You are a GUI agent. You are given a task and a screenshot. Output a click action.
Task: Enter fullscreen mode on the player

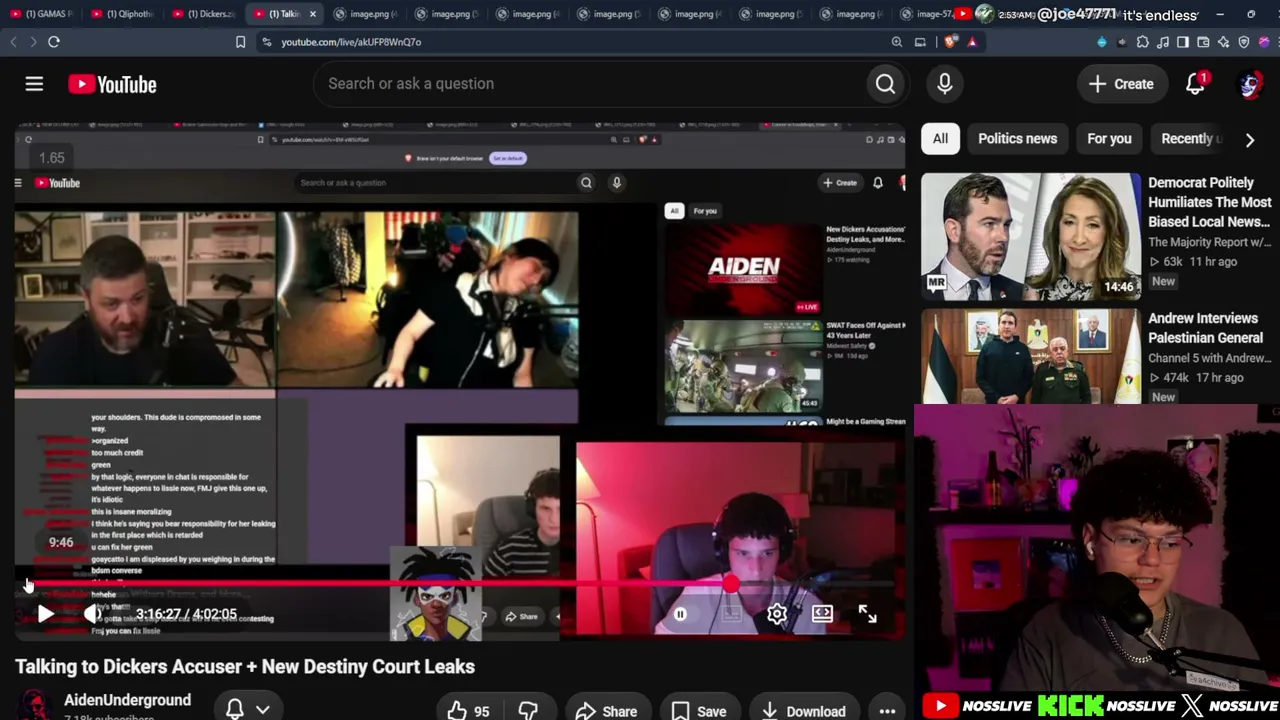867,614
